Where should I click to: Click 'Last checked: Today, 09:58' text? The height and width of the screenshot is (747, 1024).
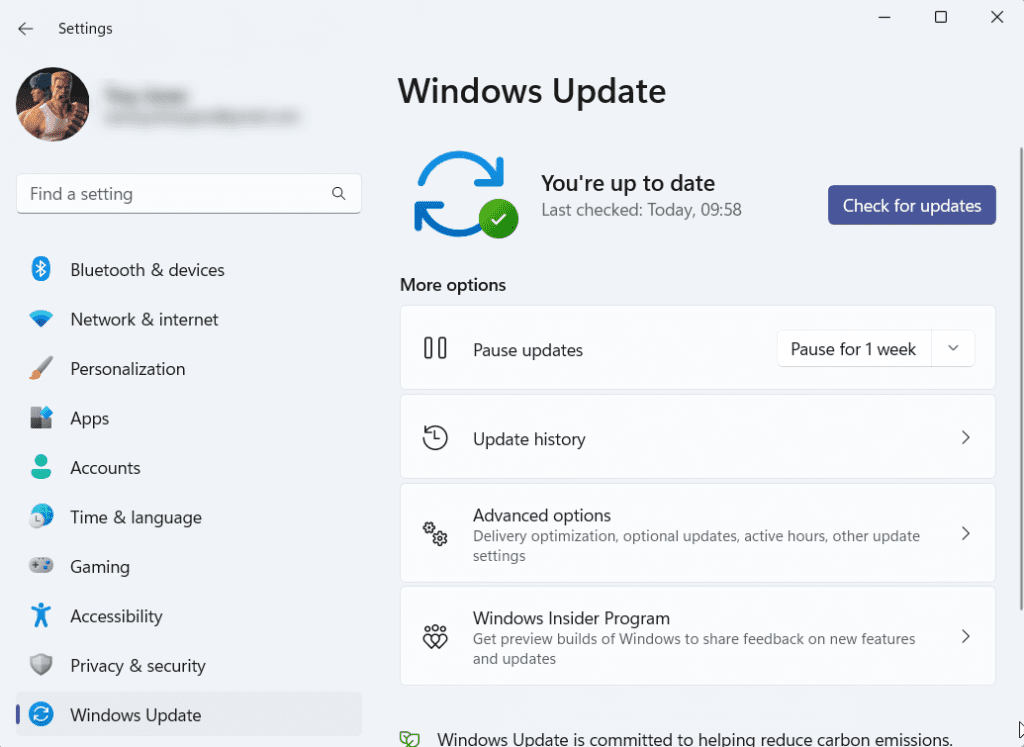pos(641,210)
